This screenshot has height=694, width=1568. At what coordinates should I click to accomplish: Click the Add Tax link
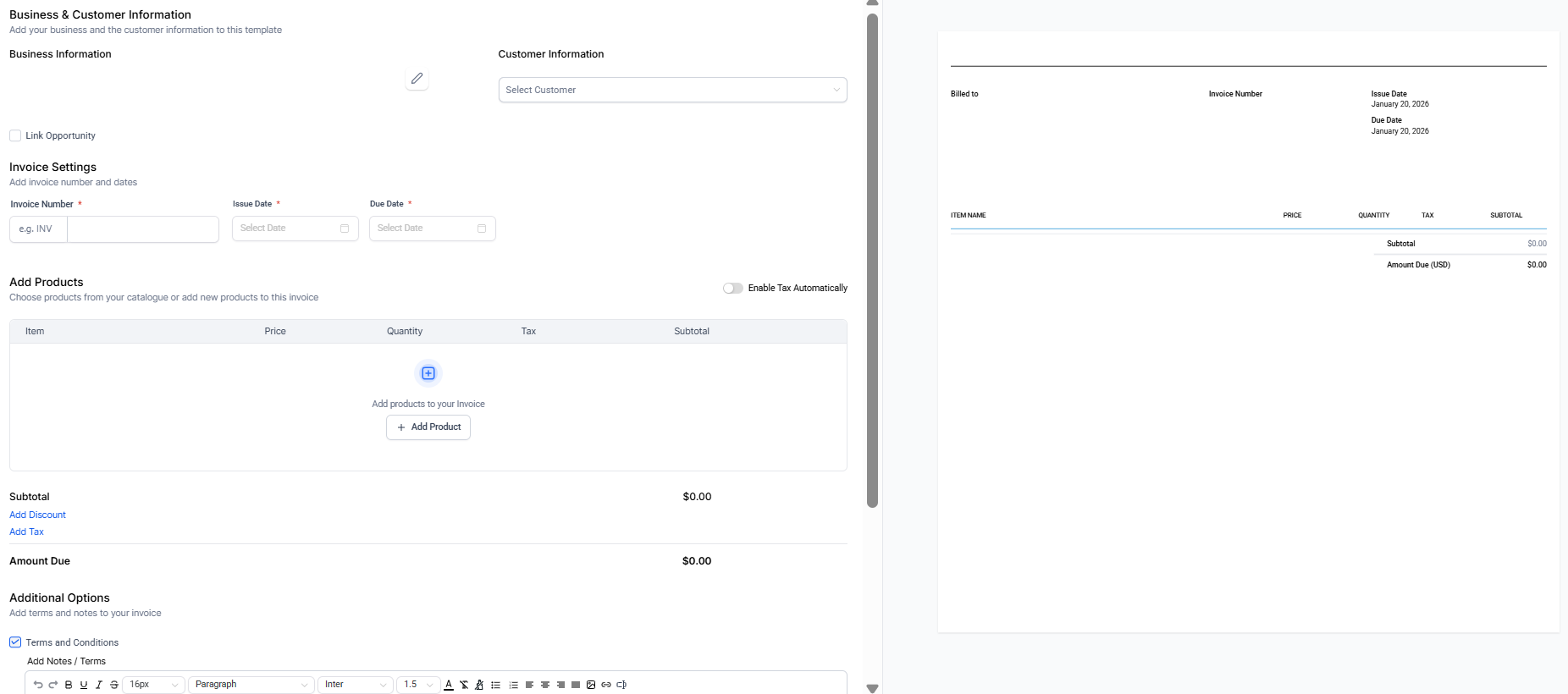[26, 532]
